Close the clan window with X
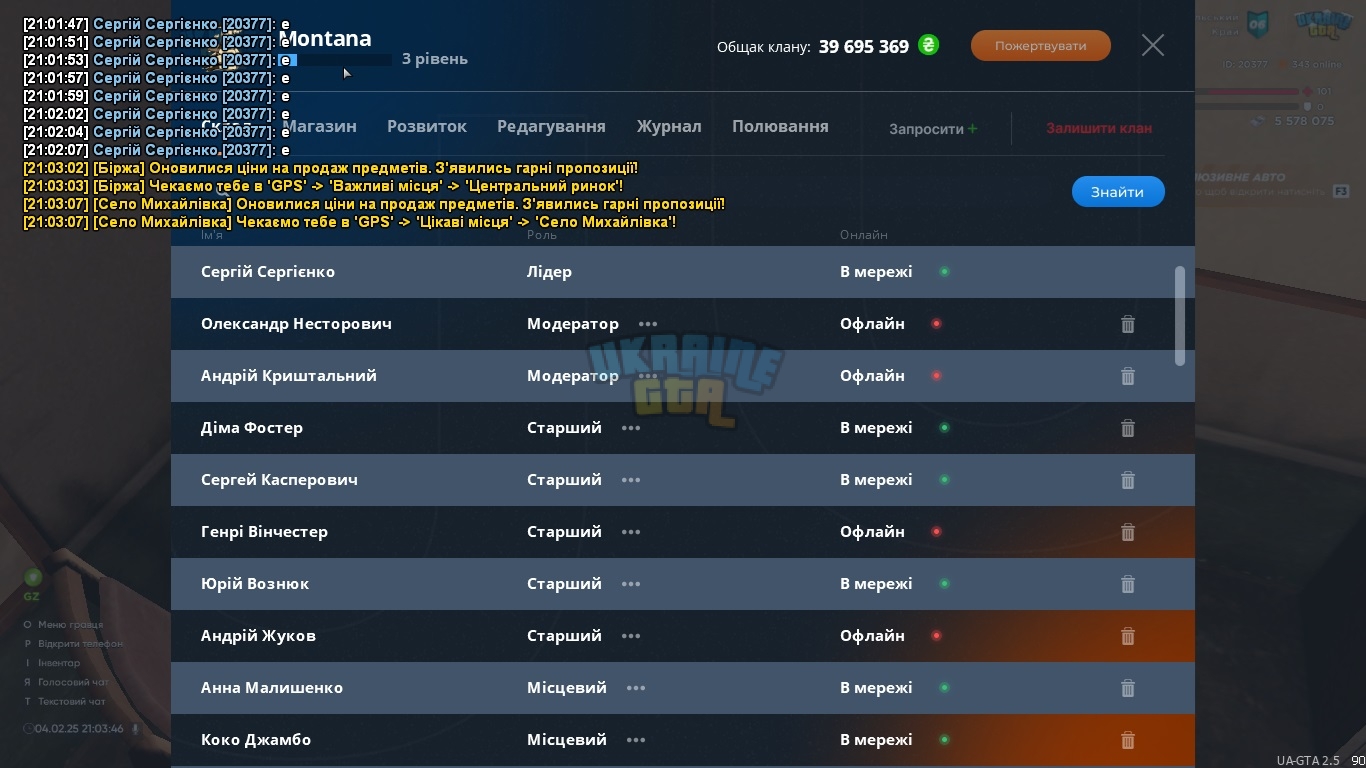The width and height of the screenshot is (1366, 768). point(1153,45)
